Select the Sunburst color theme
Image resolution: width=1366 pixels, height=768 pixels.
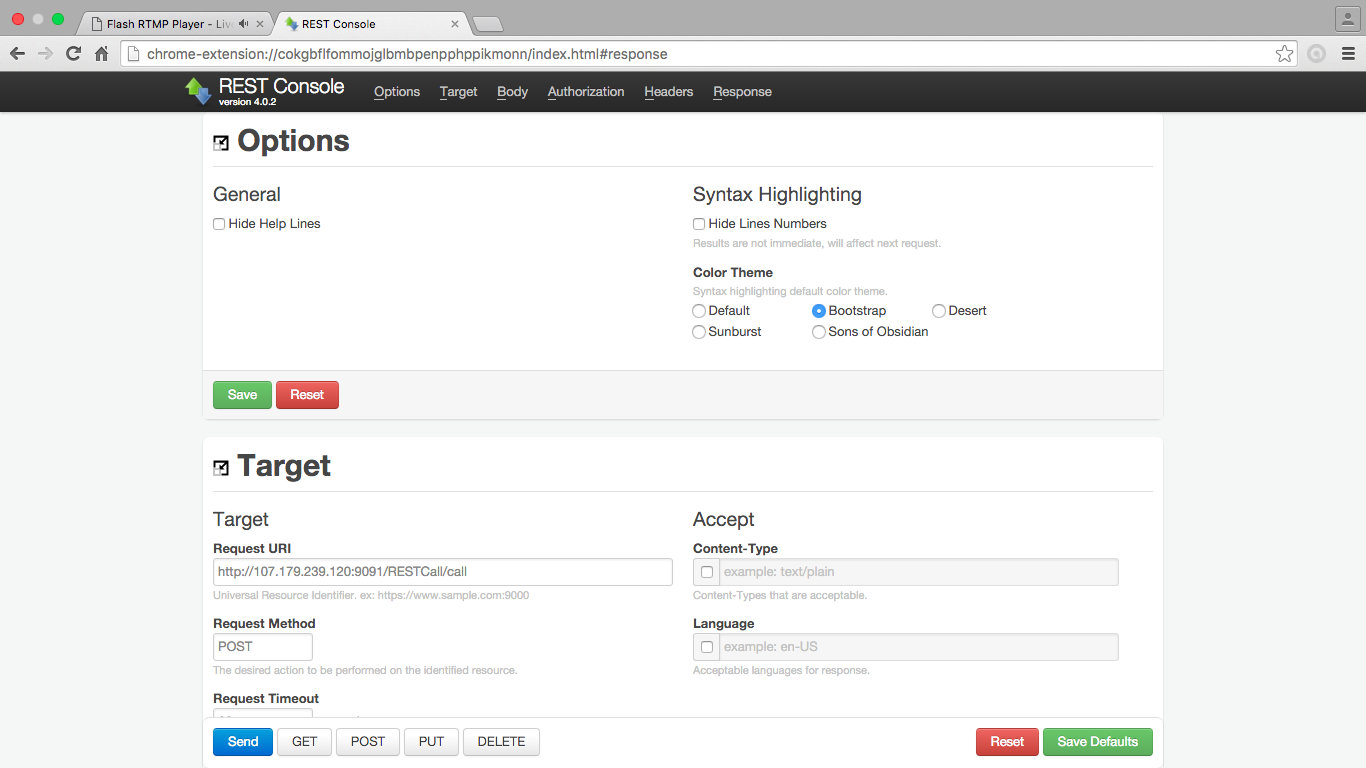(699, 332)
